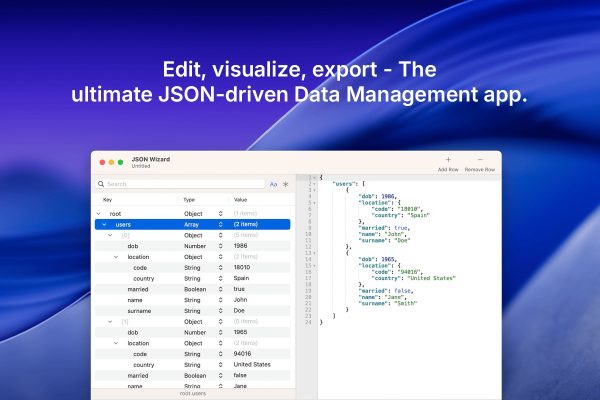
Task: Collapse the location node containing code 18010
Action: tap(116, 257)
